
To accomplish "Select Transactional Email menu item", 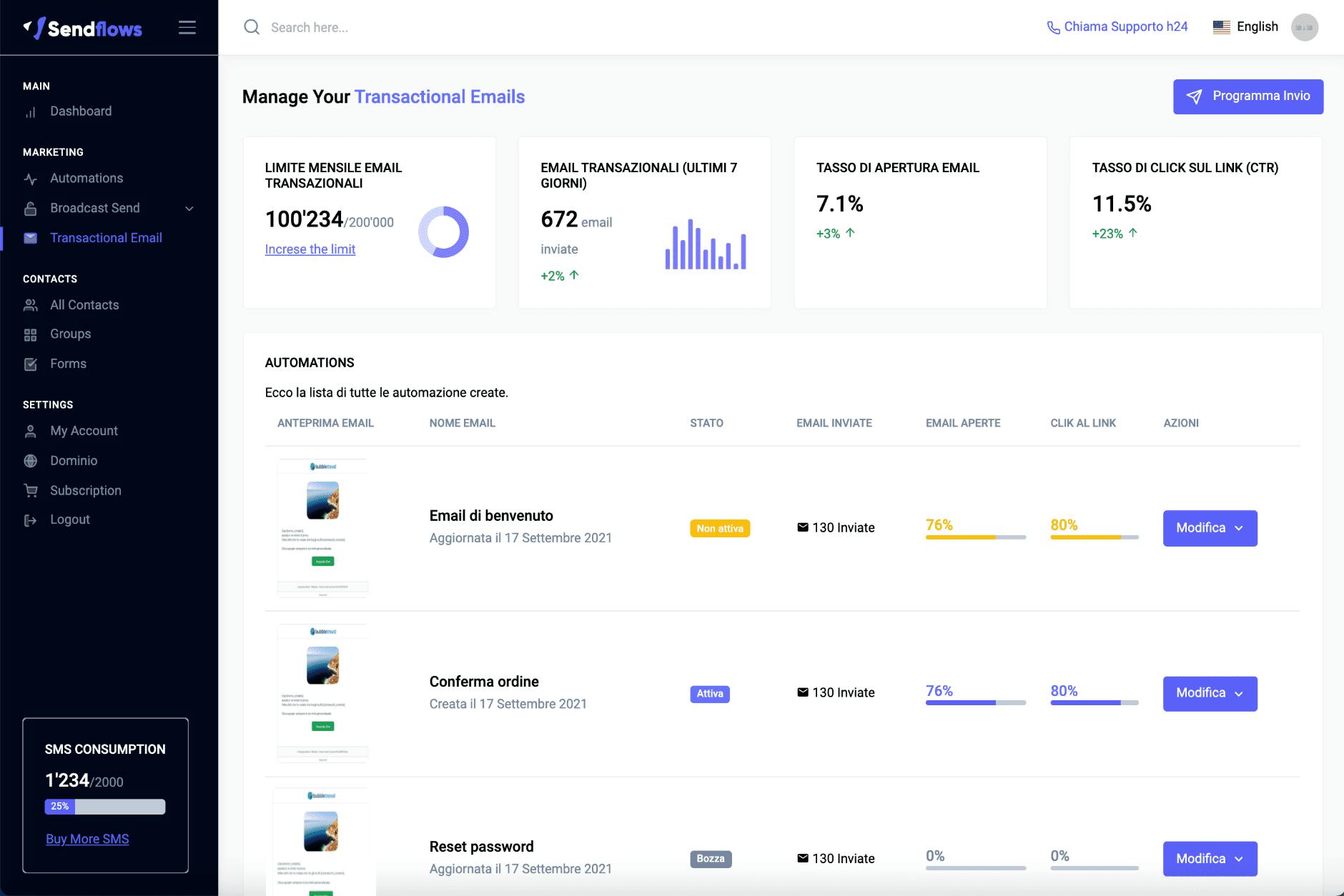I will point(106,238).
